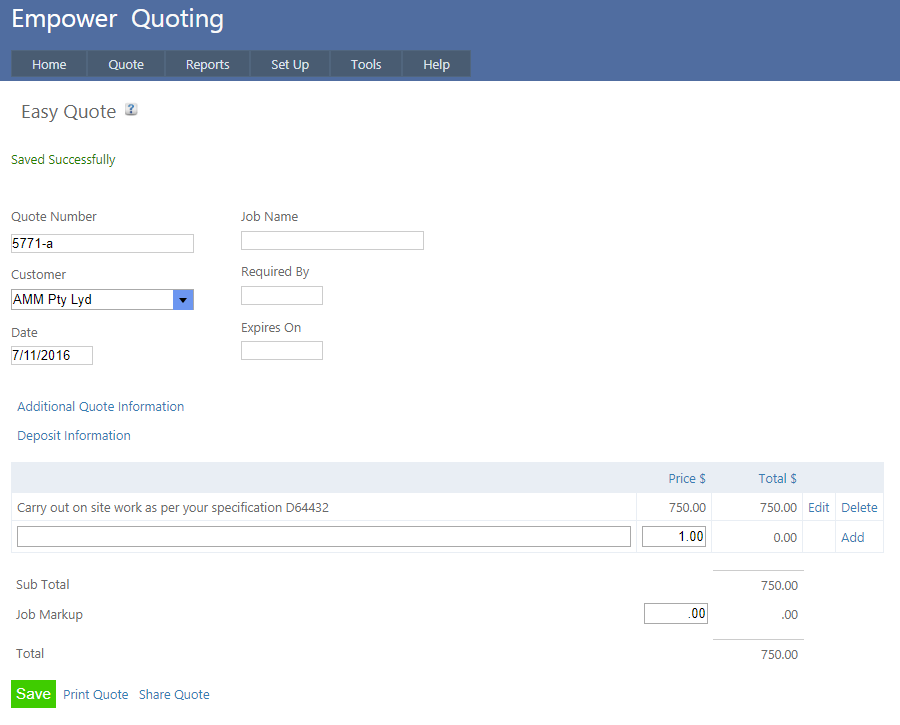The image size is (900, 725).
Task: Open the Customer dropdown arrow
Action: [x=183, y=299]
